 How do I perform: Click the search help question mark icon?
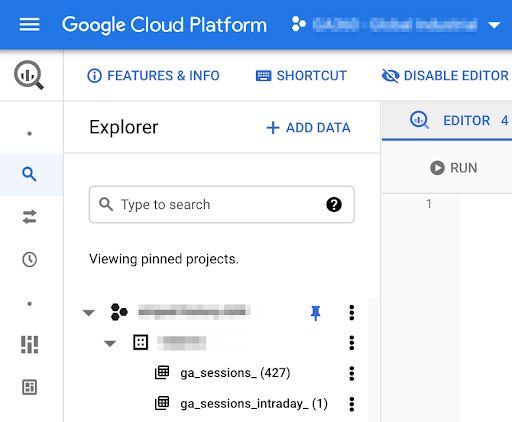pos(334,204)
